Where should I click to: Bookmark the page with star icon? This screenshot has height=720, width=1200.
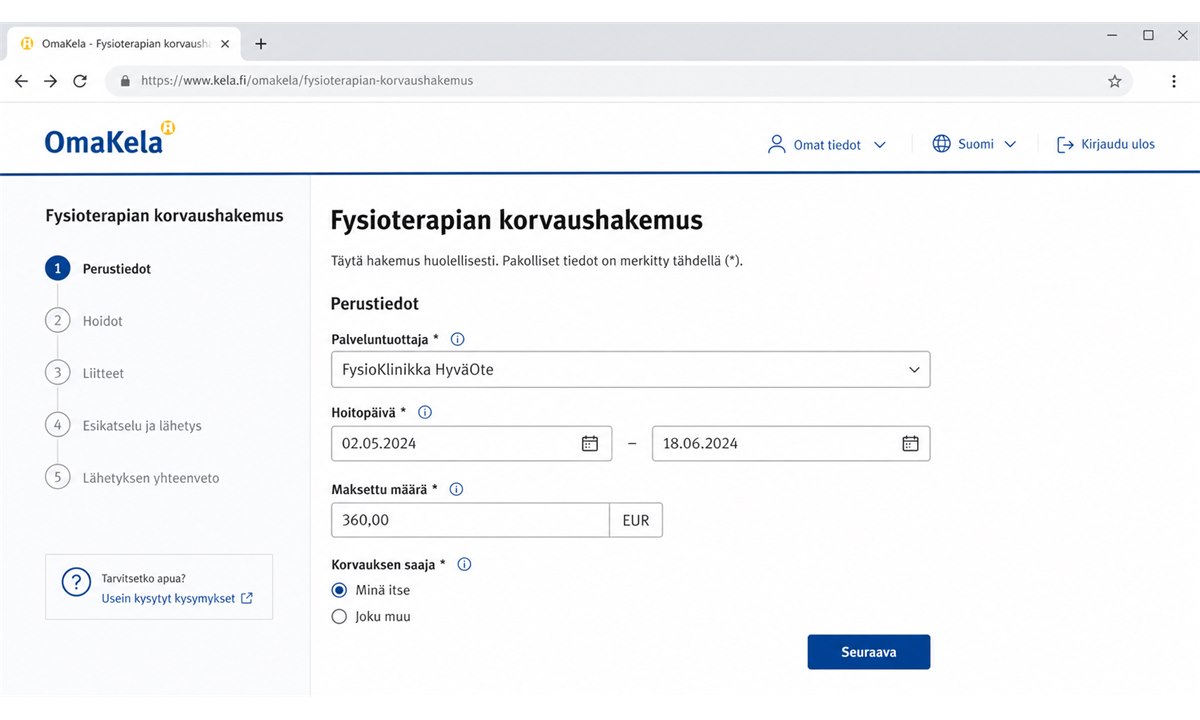(1115, 81)
